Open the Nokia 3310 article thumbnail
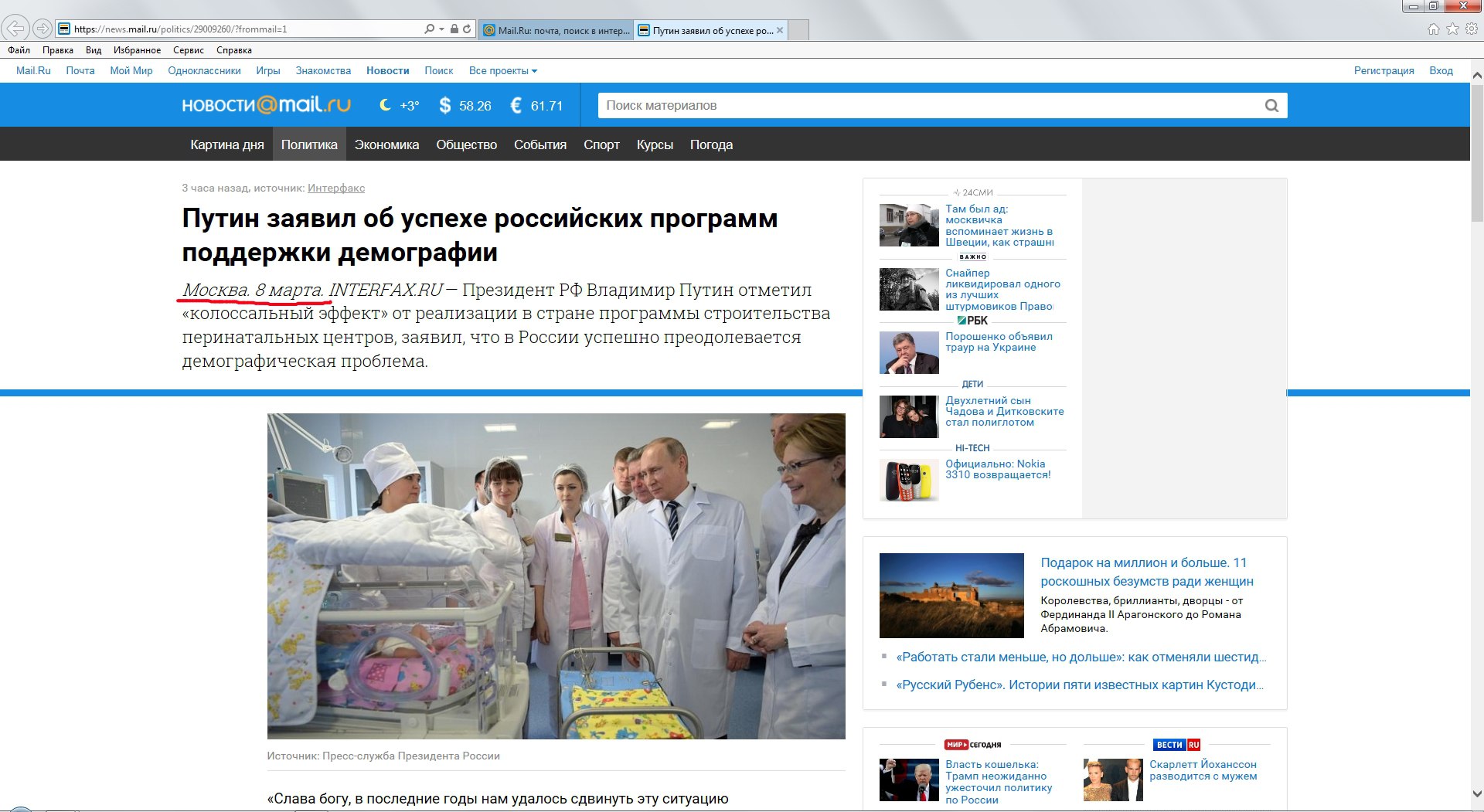The height and width of the screenshot is (812, 1484). click(909, 481)
